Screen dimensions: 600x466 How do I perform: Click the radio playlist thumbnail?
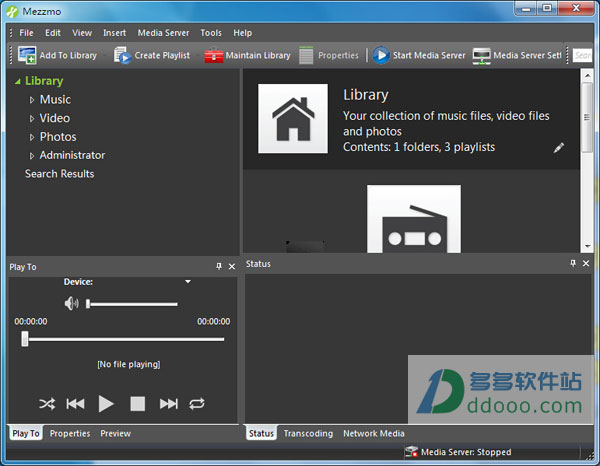click(x=414, y=219)
